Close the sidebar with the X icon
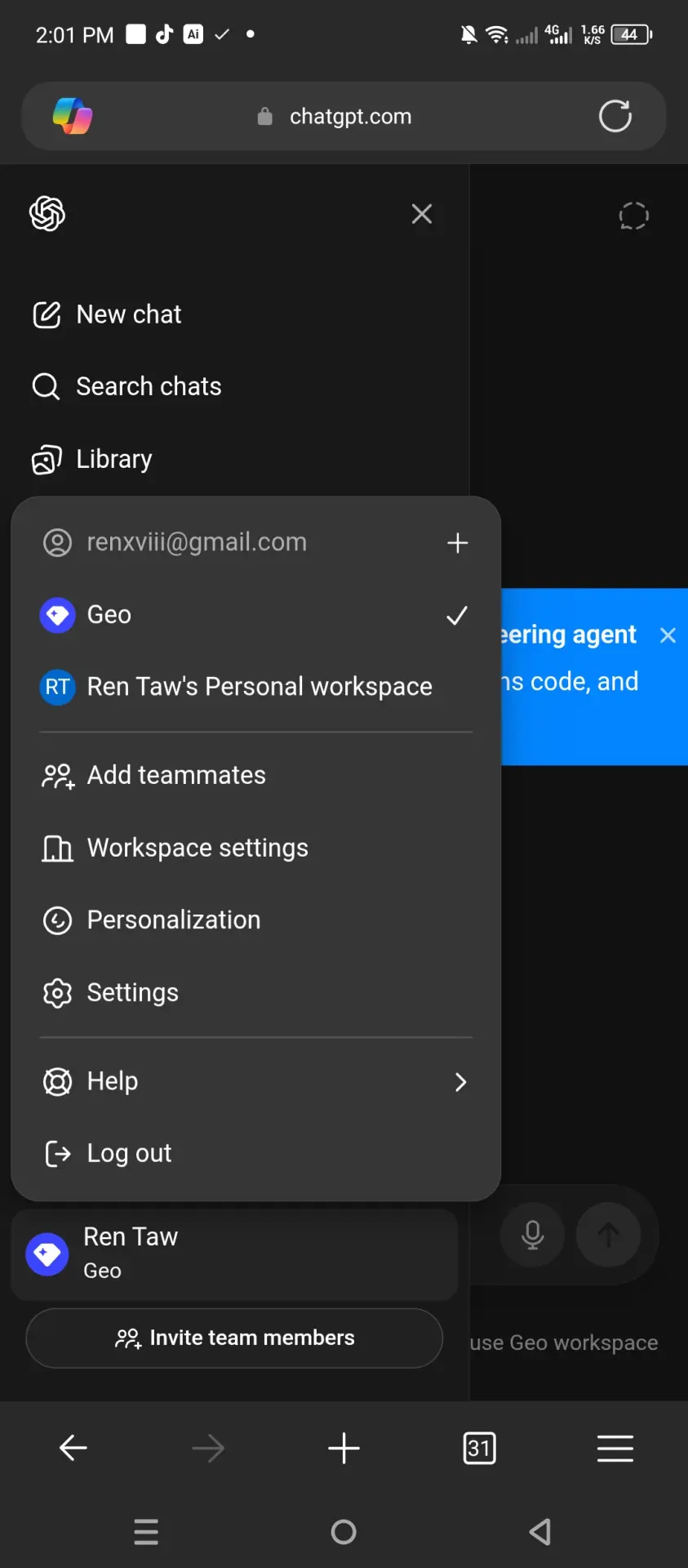The image size is (688, 1568). [422, 214]
